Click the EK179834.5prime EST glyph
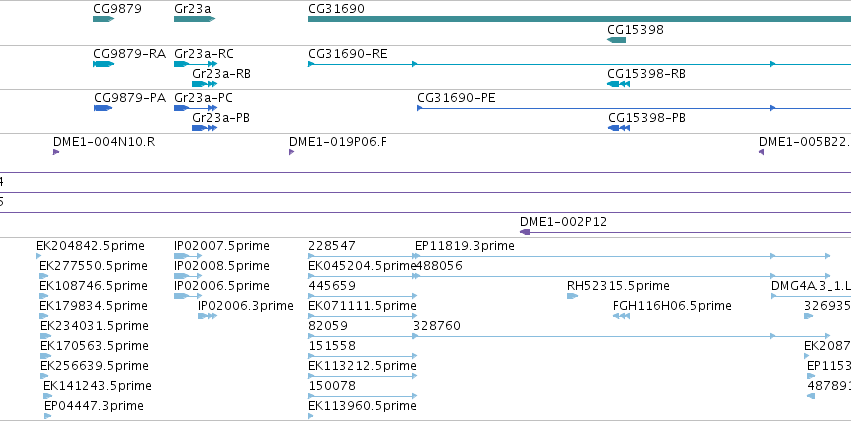Viewport: 851px width, 421px height. coord(45,316)
